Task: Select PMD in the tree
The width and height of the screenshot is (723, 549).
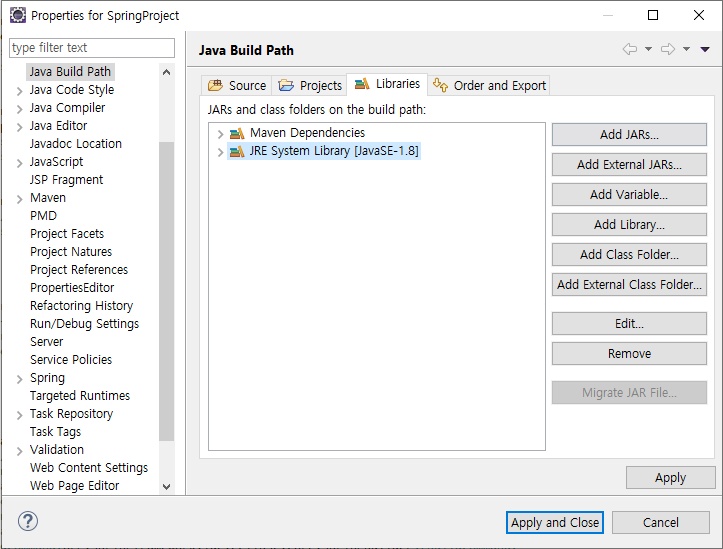Action: tap(43, 215)
